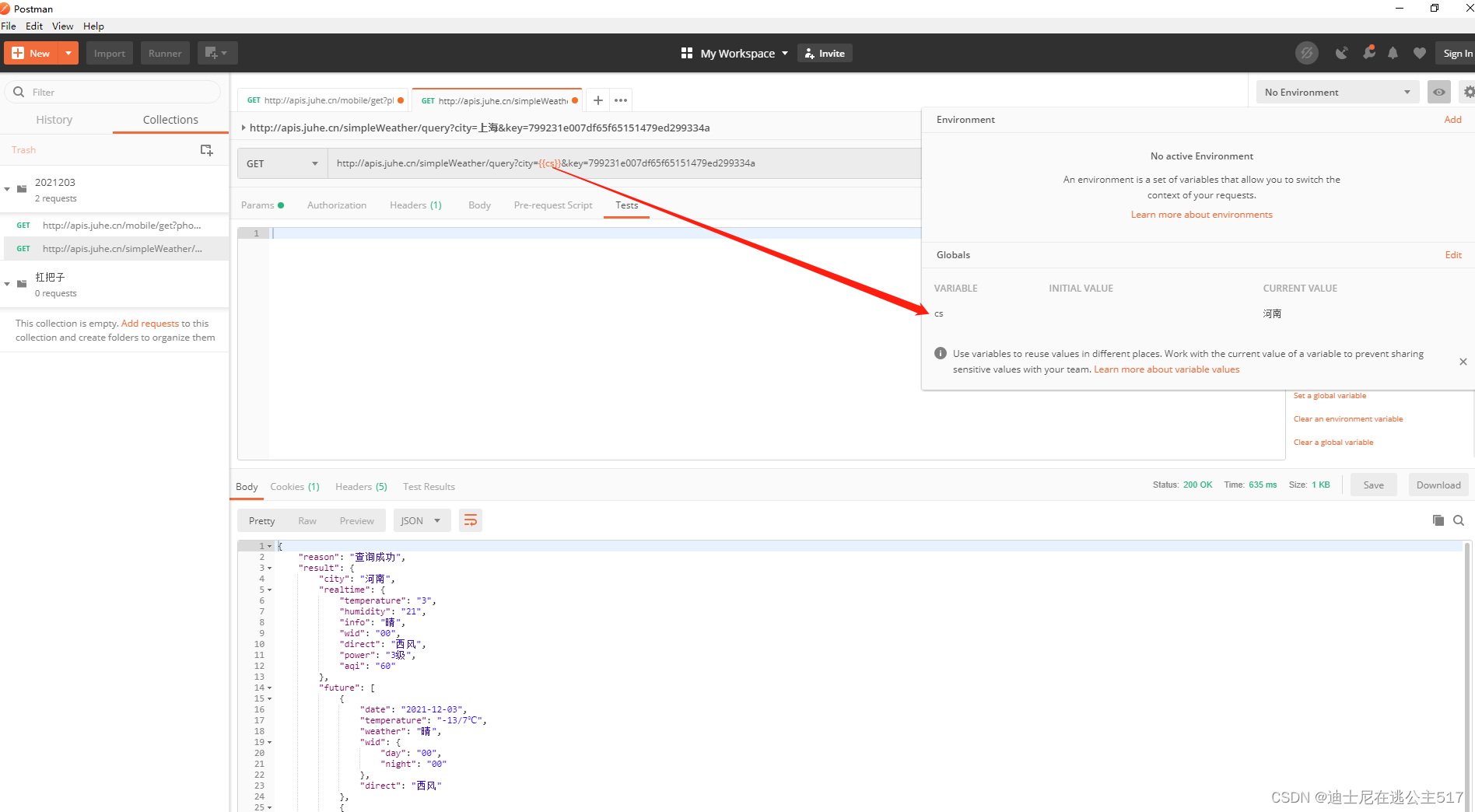The height and width of the screenshot is (812, 1475).
Task: Select the Raw response view
Action: pyautogui.click(x=307, y=520)
